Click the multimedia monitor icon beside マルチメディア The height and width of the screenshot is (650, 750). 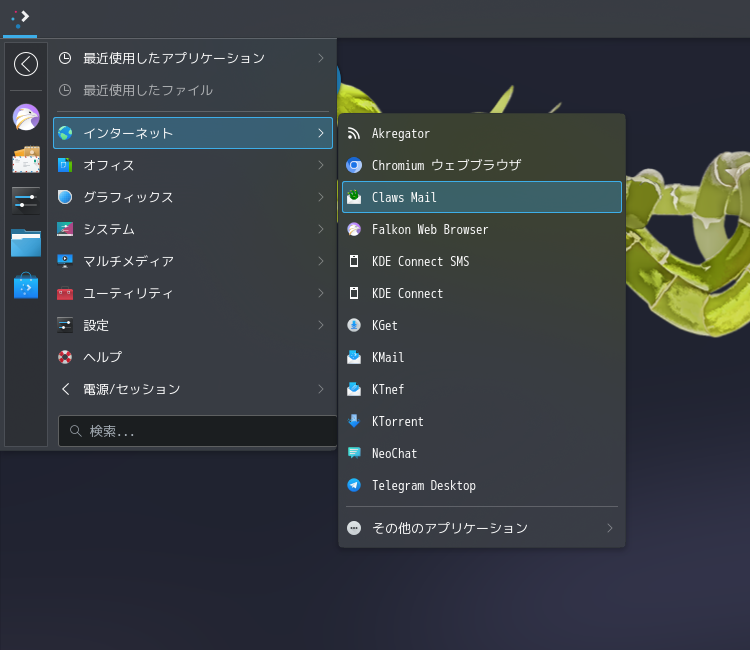pos(65,261)
